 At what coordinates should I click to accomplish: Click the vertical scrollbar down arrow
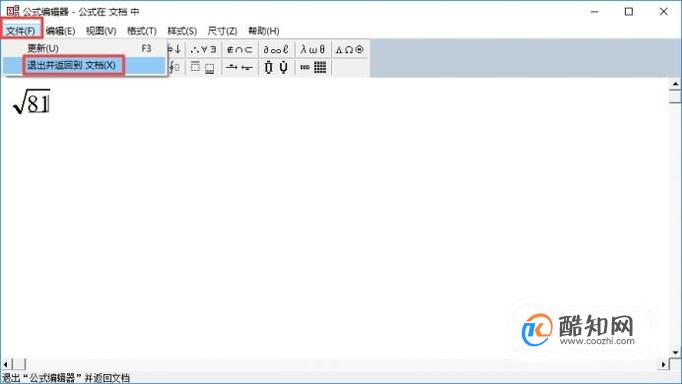(x=675, y=352)
